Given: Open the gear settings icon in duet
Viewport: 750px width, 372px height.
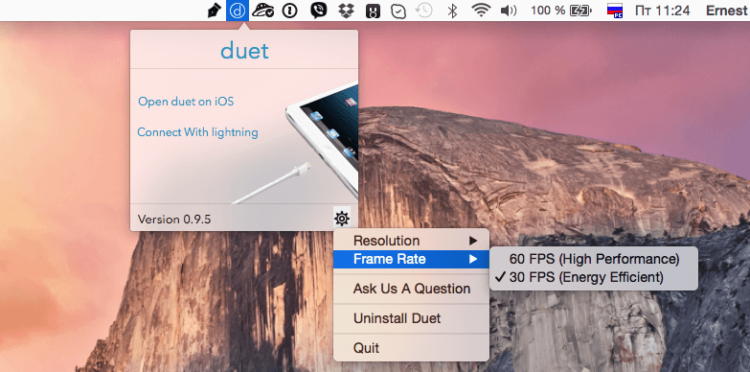Looking at the screenshot, I should click(x=342, y=219).
